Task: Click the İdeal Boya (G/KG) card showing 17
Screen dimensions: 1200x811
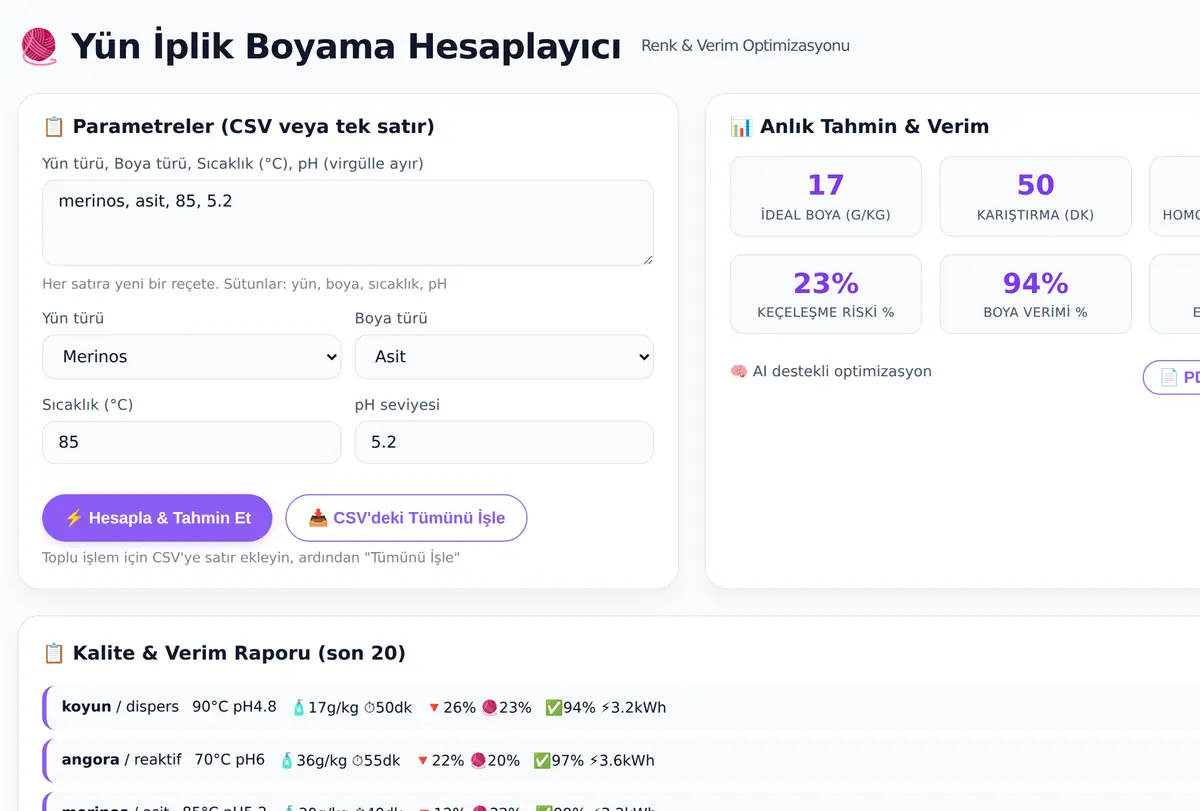Action: [x=826, y=197]
